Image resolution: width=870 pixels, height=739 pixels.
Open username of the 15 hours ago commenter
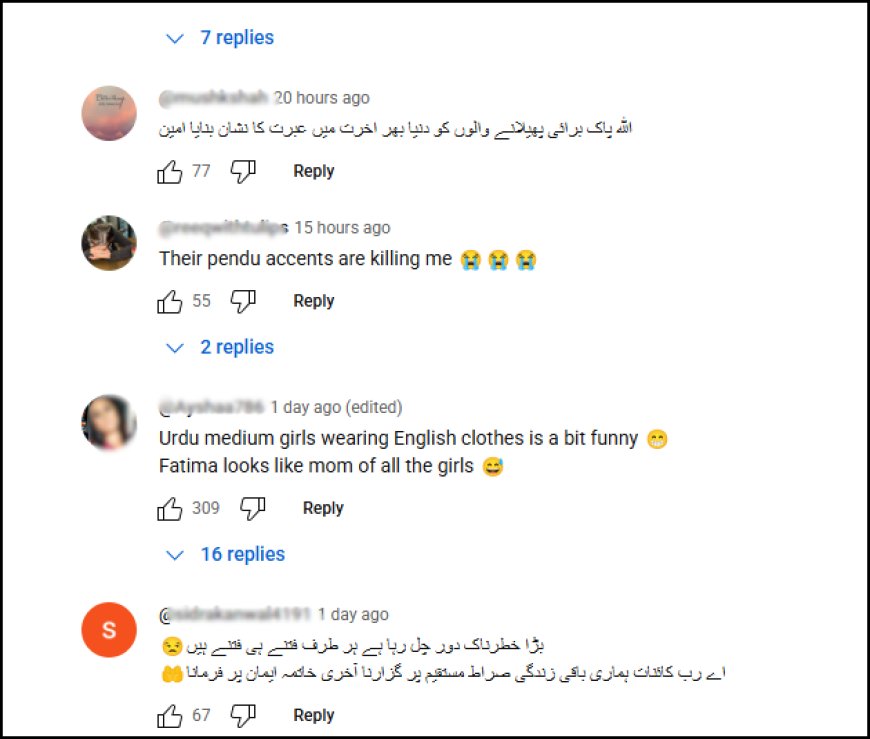point(224,227)
